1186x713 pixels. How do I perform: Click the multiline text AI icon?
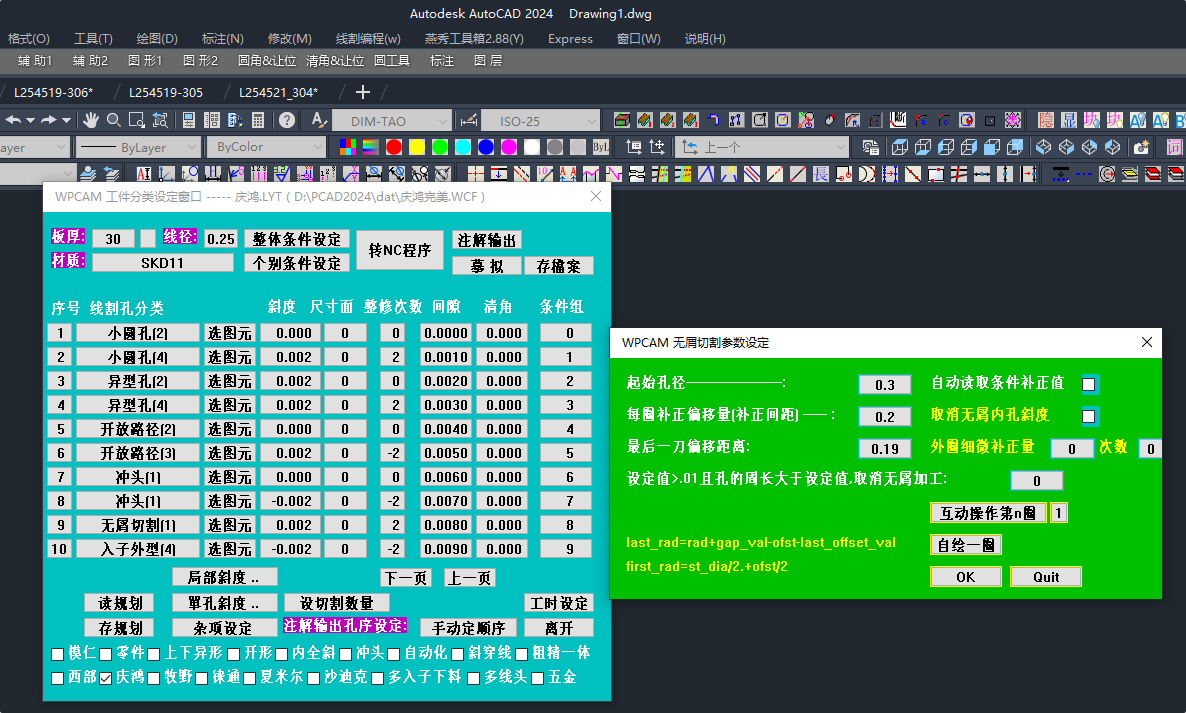point(144,175)
